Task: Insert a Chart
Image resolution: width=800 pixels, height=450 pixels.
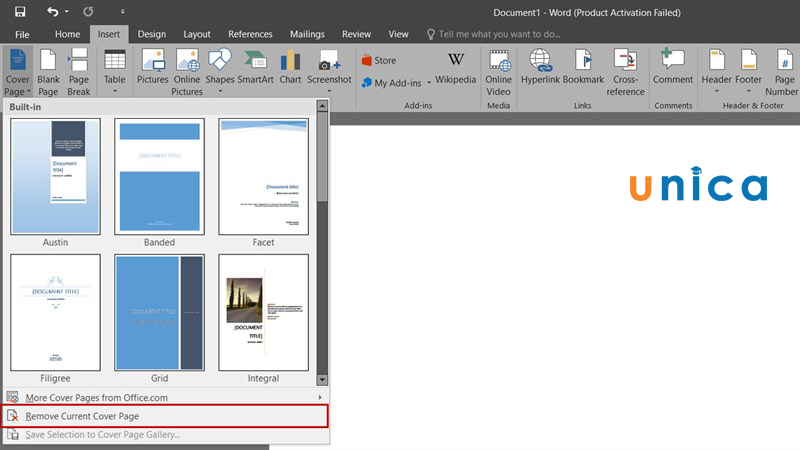Action: [x=290, y=66]
